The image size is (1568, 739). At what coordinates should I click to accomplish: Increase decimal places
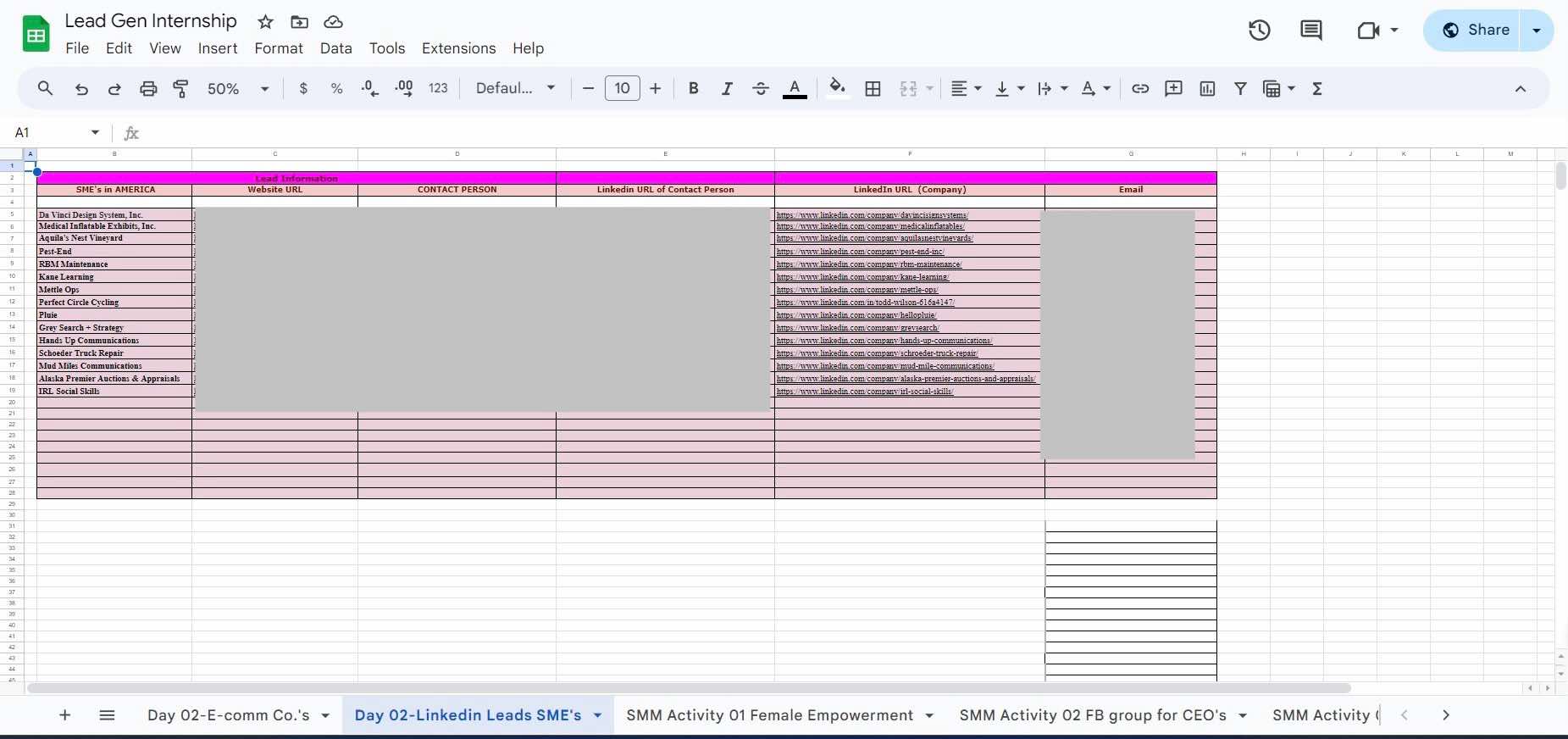tap(404, 88)
